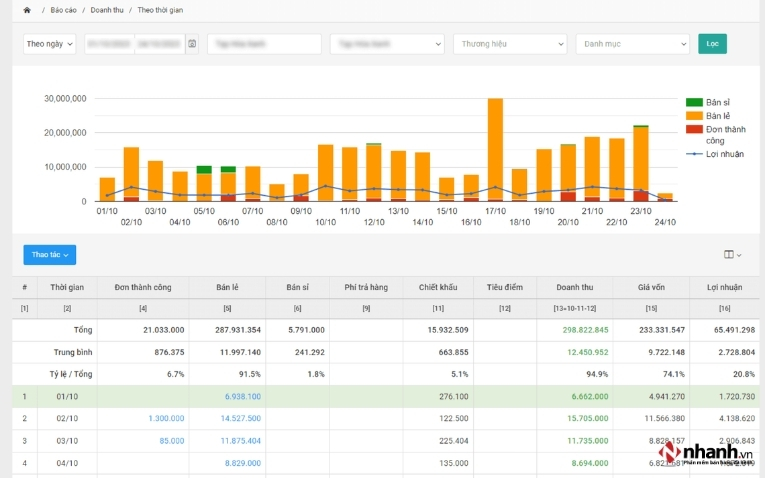
Task: Toggle Lợi nhuận line legend entry
Action: click(x=715, y=154)
